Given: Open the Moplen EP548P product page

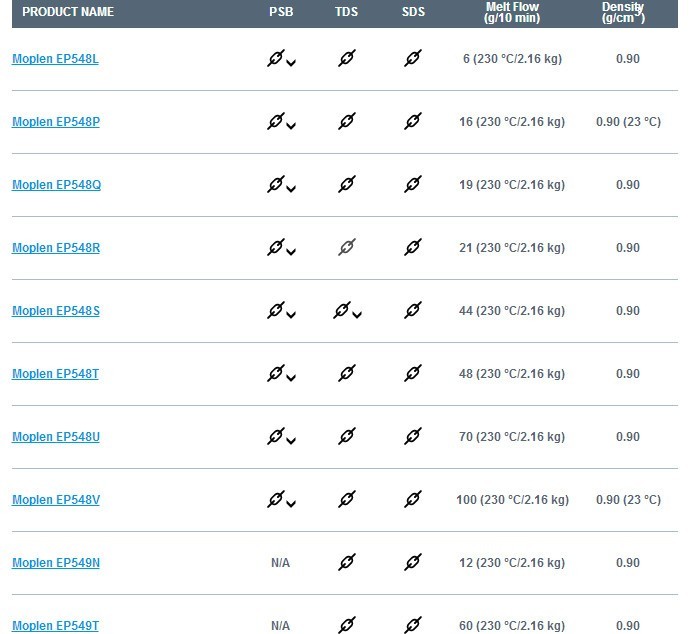Looking at the screenshot, I should tap(56, 122).
